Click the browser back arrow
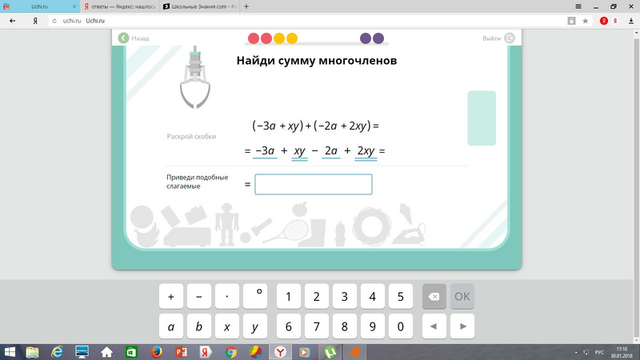 click(x=13, y=21)
